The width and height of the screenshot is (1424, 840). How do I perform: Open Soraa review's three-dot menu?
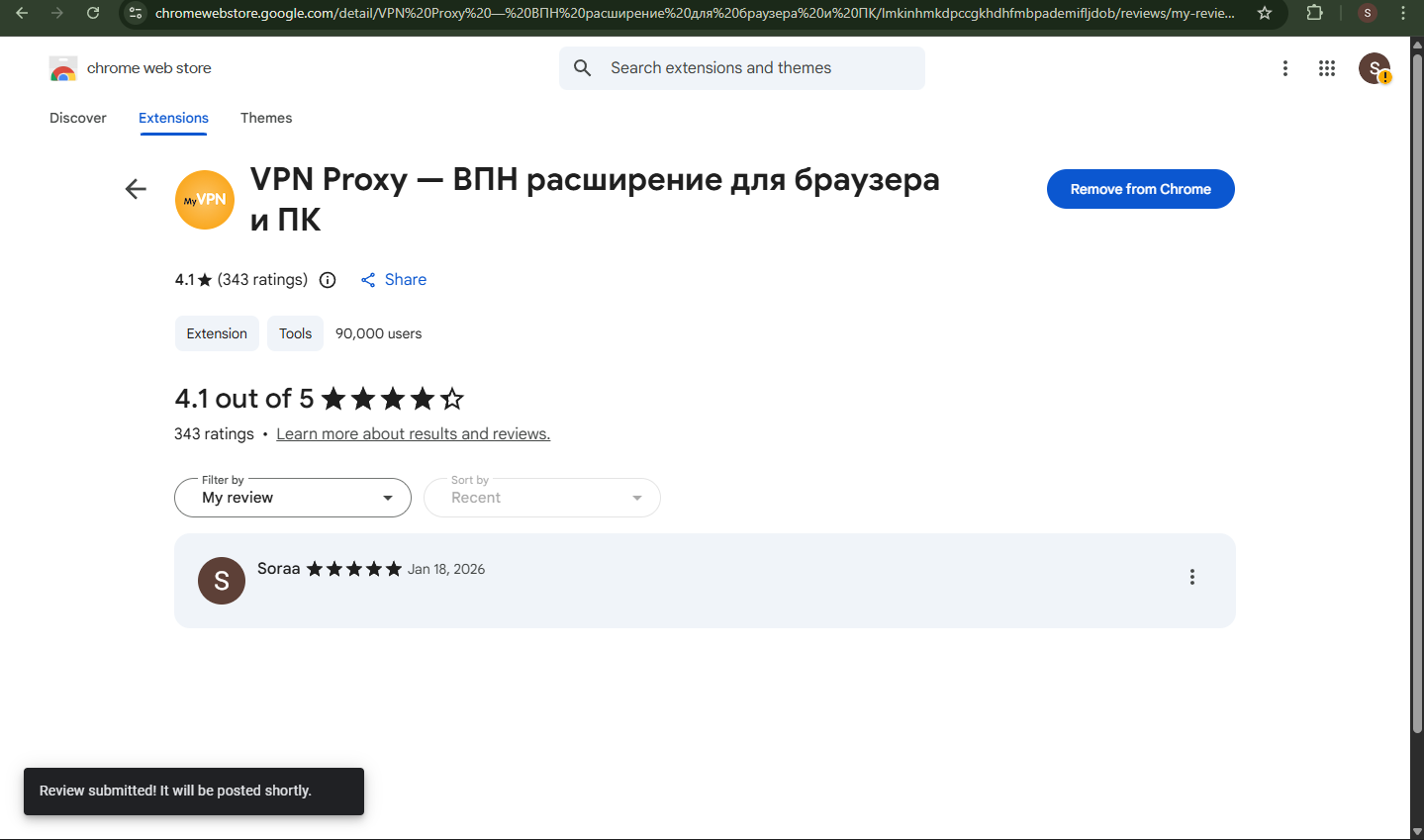click(x=1192, y=577)
